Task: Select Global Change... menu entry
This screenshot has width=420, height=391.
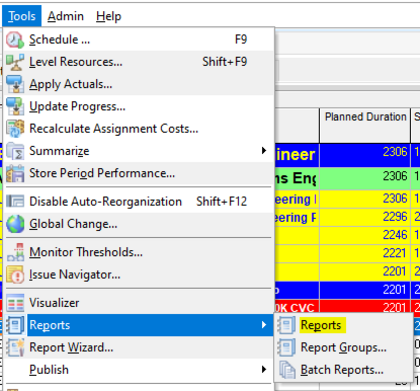Action: tap(138, 224)
